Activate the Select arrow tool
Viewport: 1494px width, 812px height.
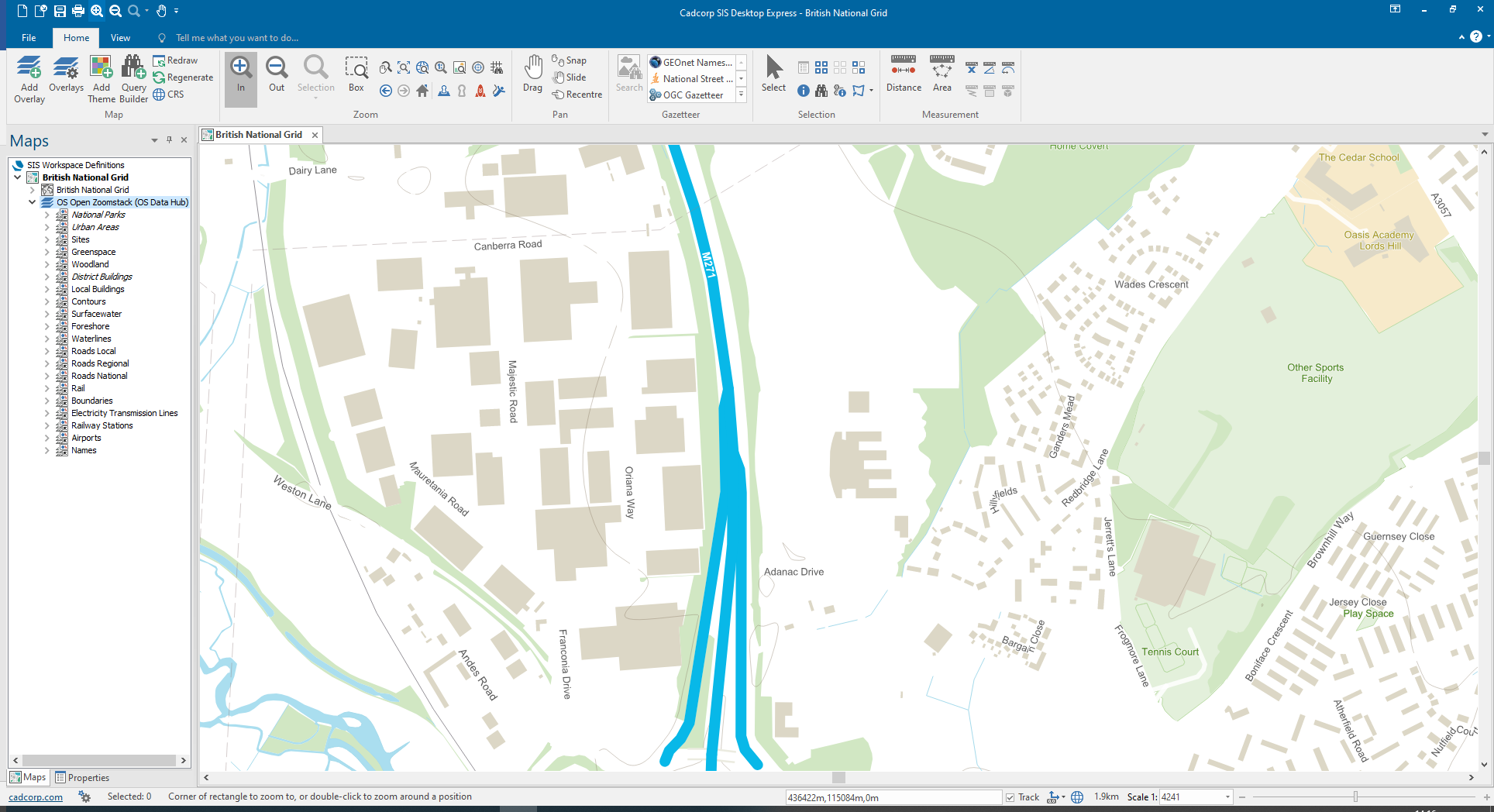click(x=773, y=74)
